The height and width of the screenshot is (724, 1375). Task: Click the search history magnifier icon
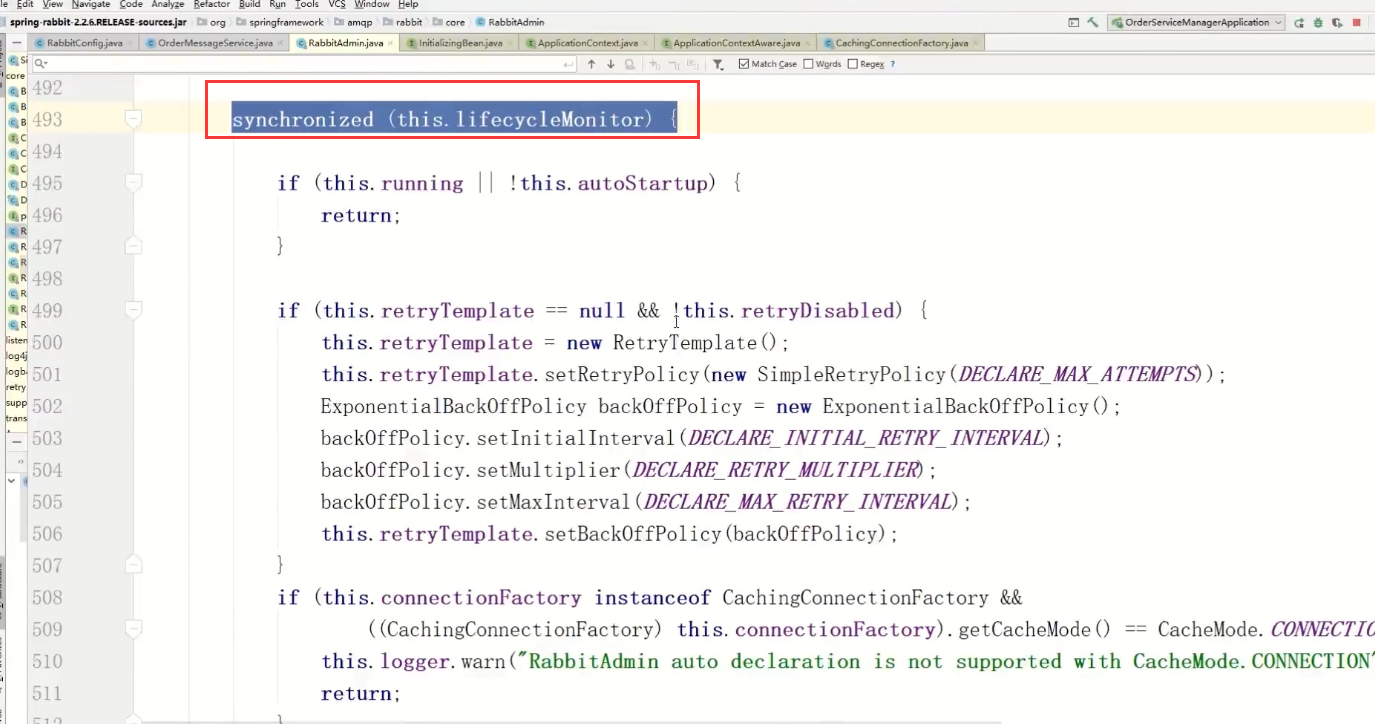41,64
